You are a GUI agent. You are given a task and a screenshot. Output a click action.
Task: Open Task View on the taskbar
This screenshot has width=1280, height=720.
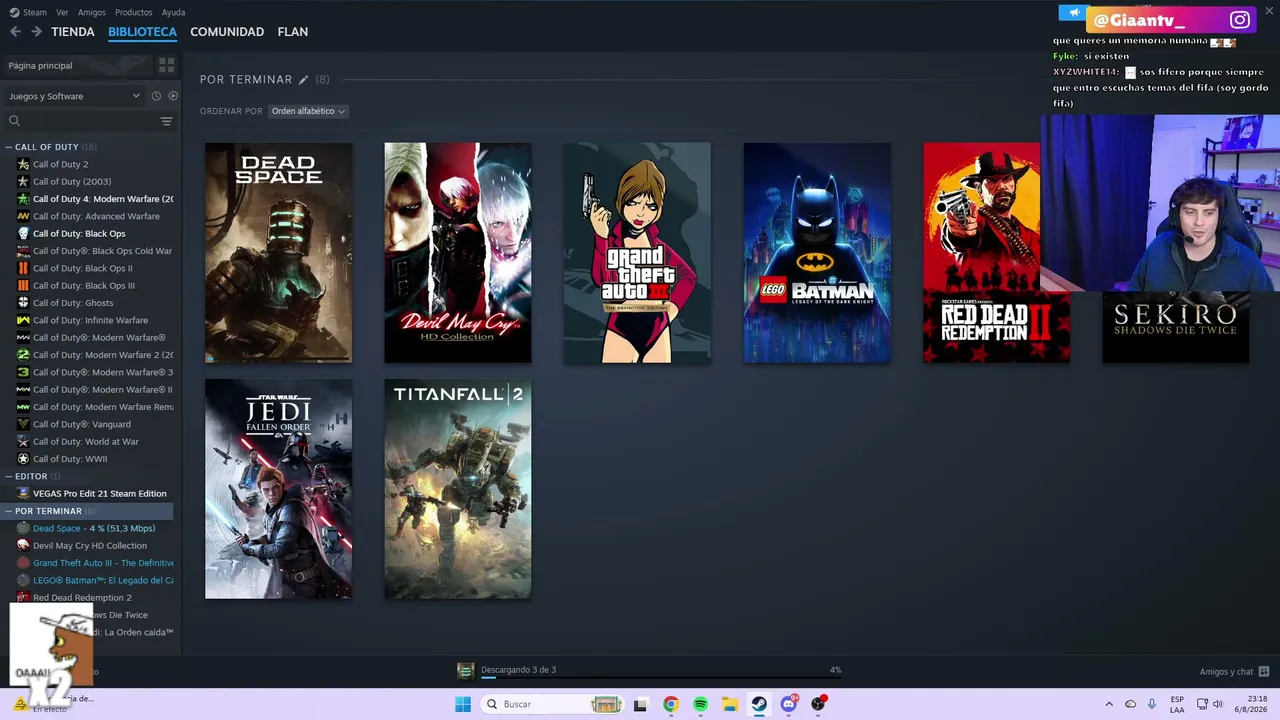coord(641,704)
